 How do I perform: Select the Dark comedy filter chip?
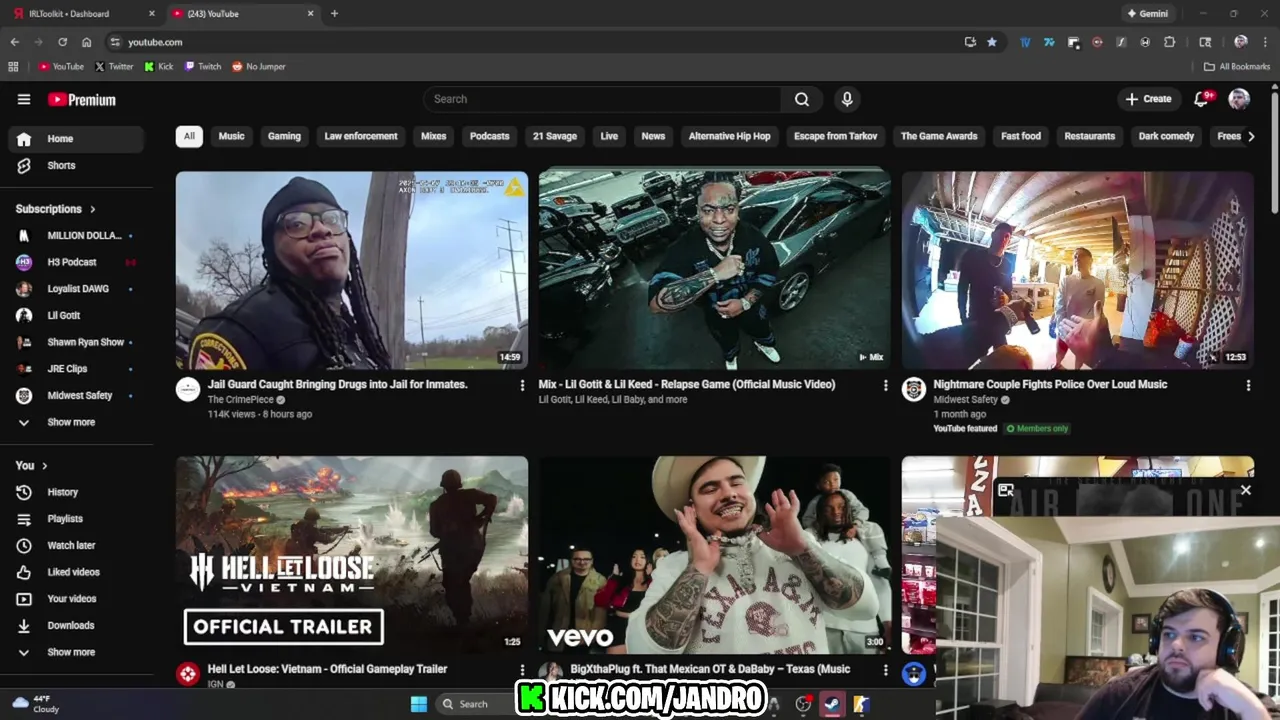[x=1166, y=136]
